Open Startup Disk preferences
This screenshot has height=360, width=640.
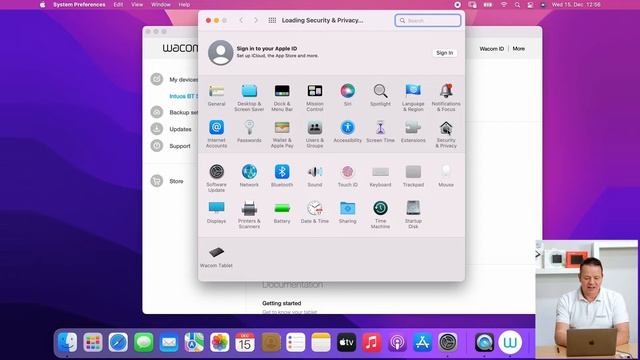(413, 214)
